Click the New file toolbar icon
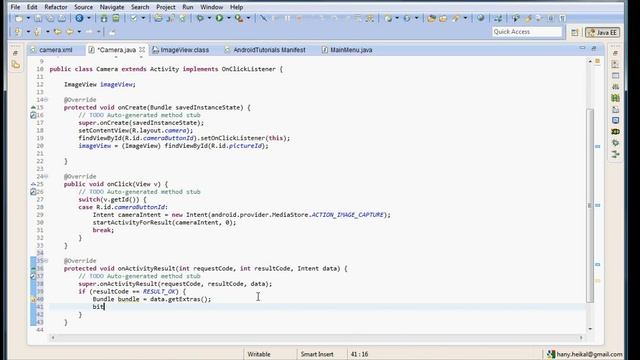 (x=19, y=18)
